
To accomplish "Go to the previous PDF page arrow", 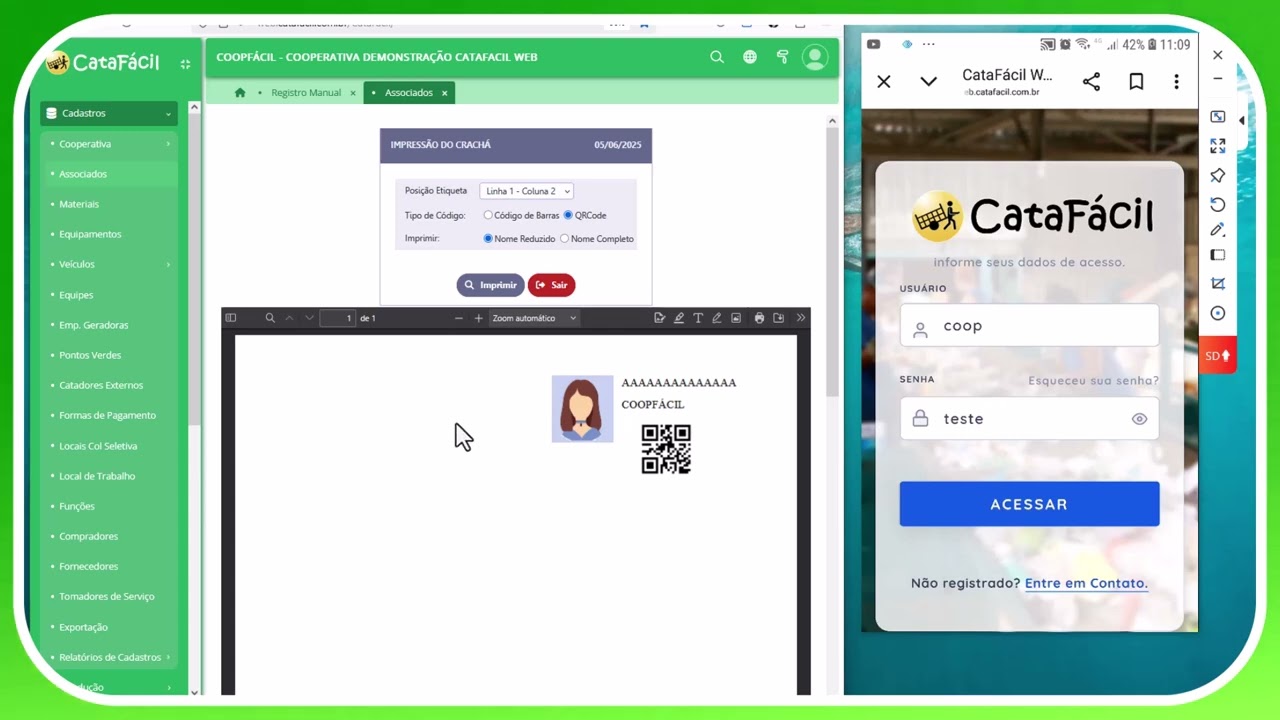I will pyautogui.click(x=289, y=318).
